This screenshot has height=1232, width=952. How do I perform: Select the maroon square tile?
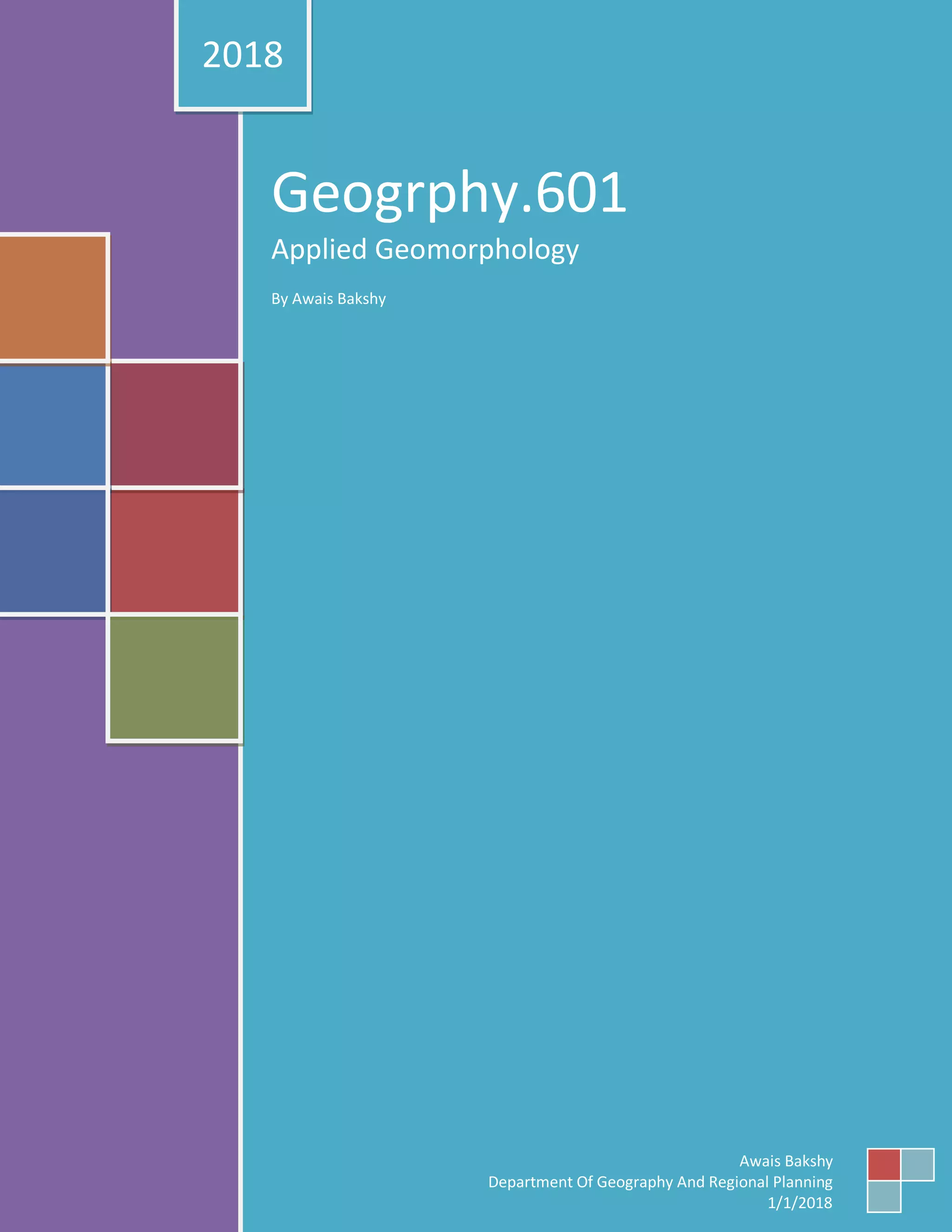click(x=174, y=424)
